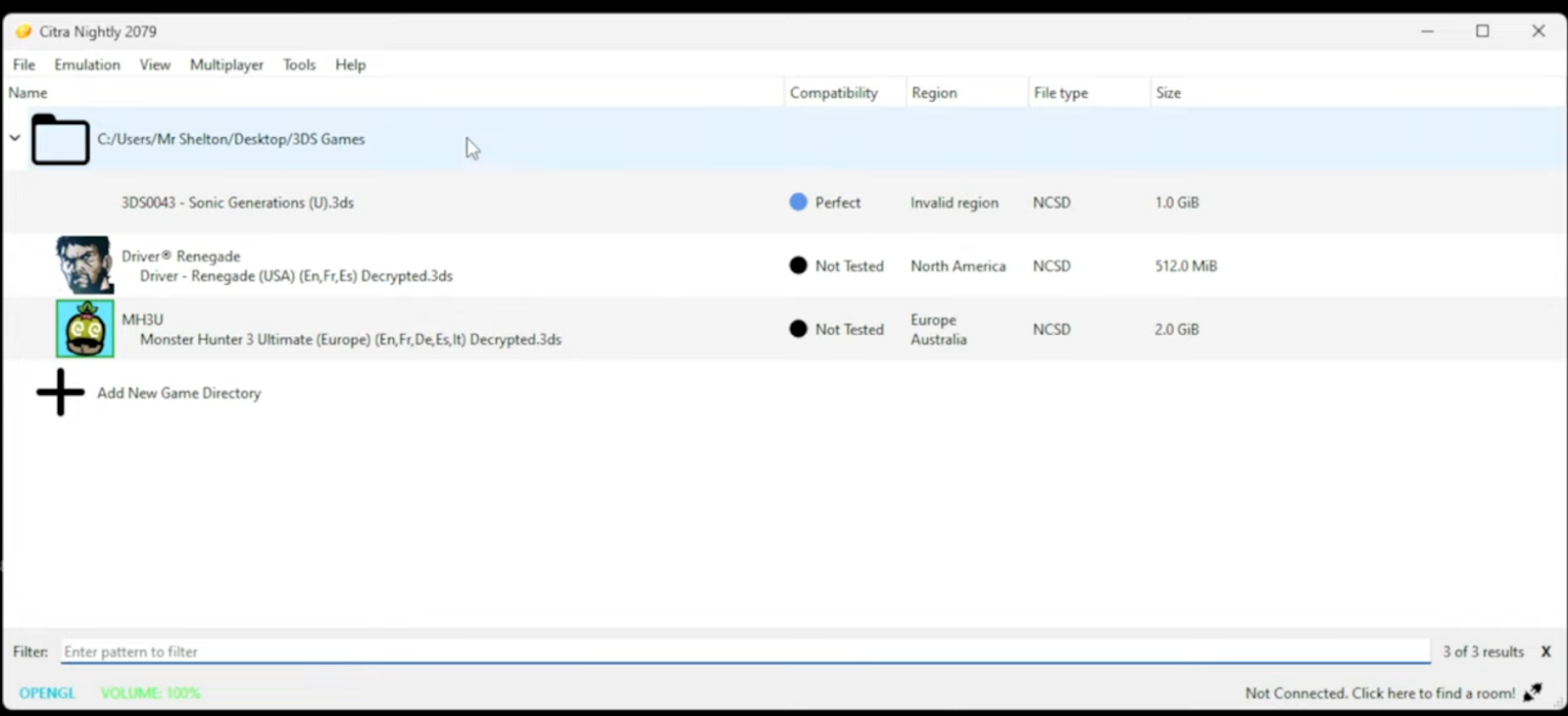The image size is (1568, 716).
Task: Click the Driver Renegade game icon
Action: tap(84, 265)
